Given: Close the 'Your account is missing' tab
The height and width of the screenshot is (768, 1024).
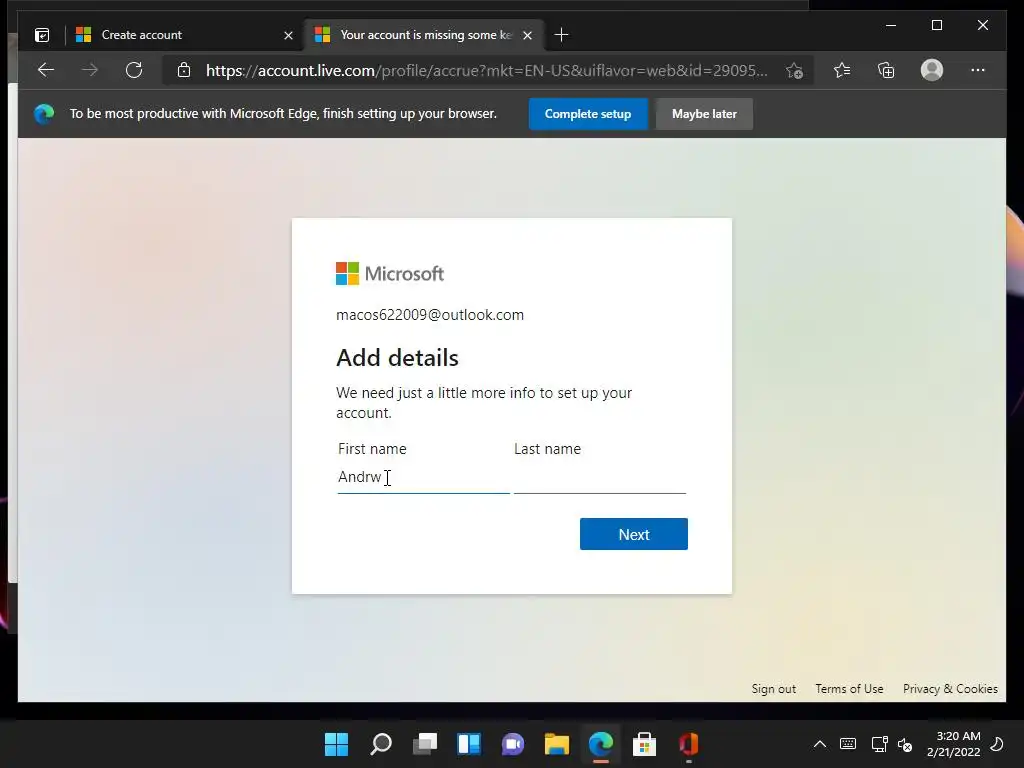Looking at the screenshot, I should (x=528, y=35).
